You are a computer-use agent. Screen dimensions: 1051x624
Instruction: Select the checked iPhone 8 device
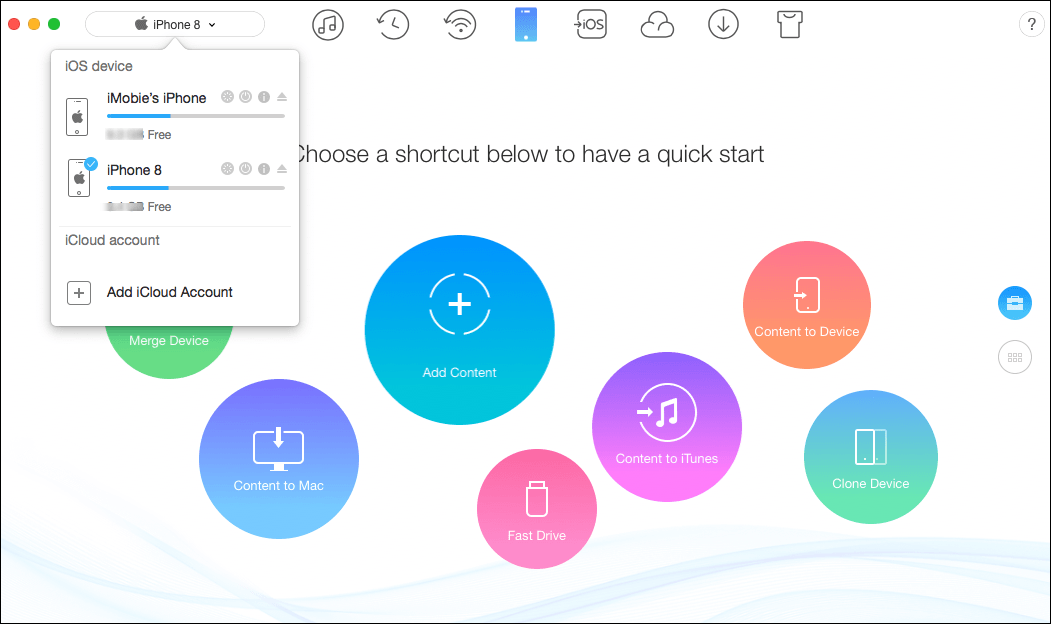[x=134, y=170]
